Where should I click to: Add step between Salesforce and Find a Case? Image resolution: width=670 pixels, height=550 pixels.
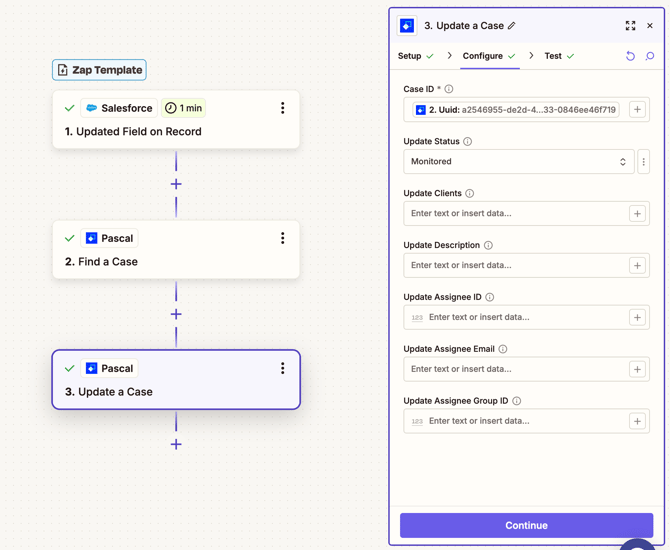(176, 184)
